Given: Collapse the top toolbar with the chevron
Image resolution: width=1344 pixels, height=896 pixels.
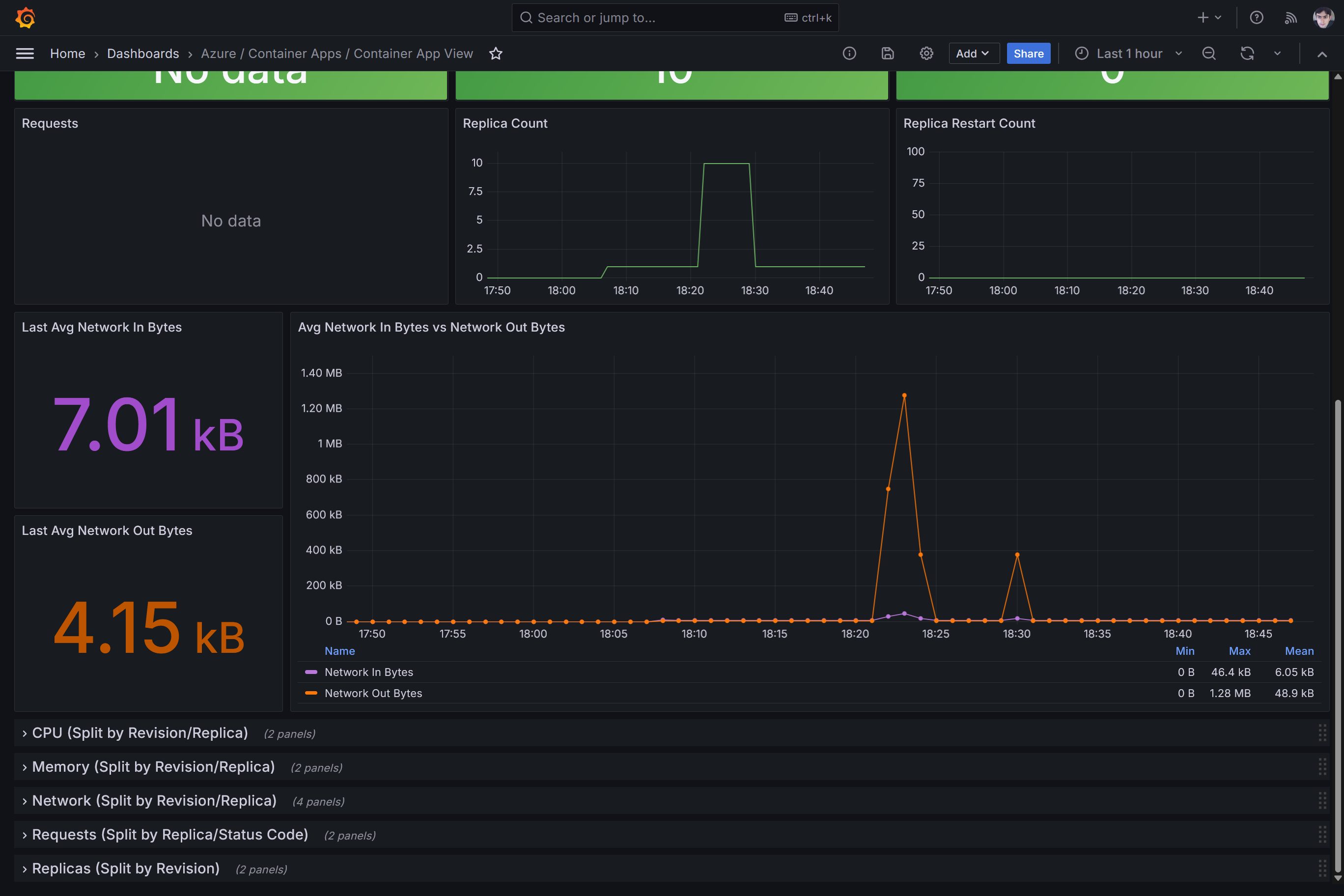Looking at the screenshot, I should (x=1322, y=55).
